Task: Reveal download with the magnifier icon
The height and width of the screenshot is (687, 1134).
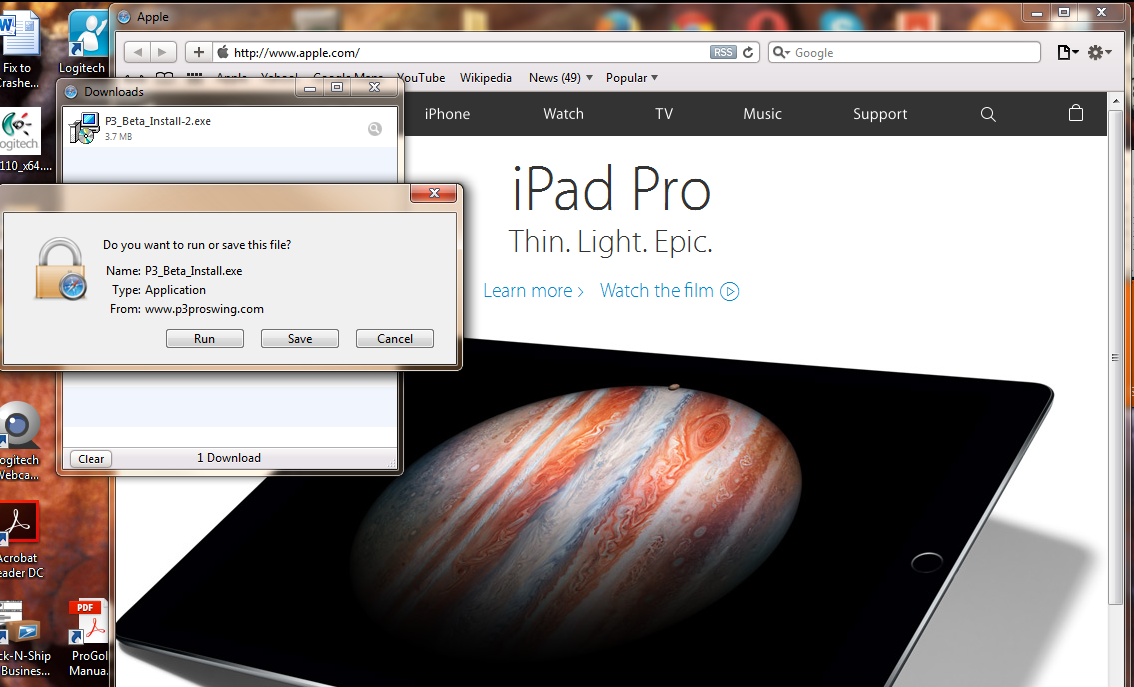Action: [x=375, y=129]
